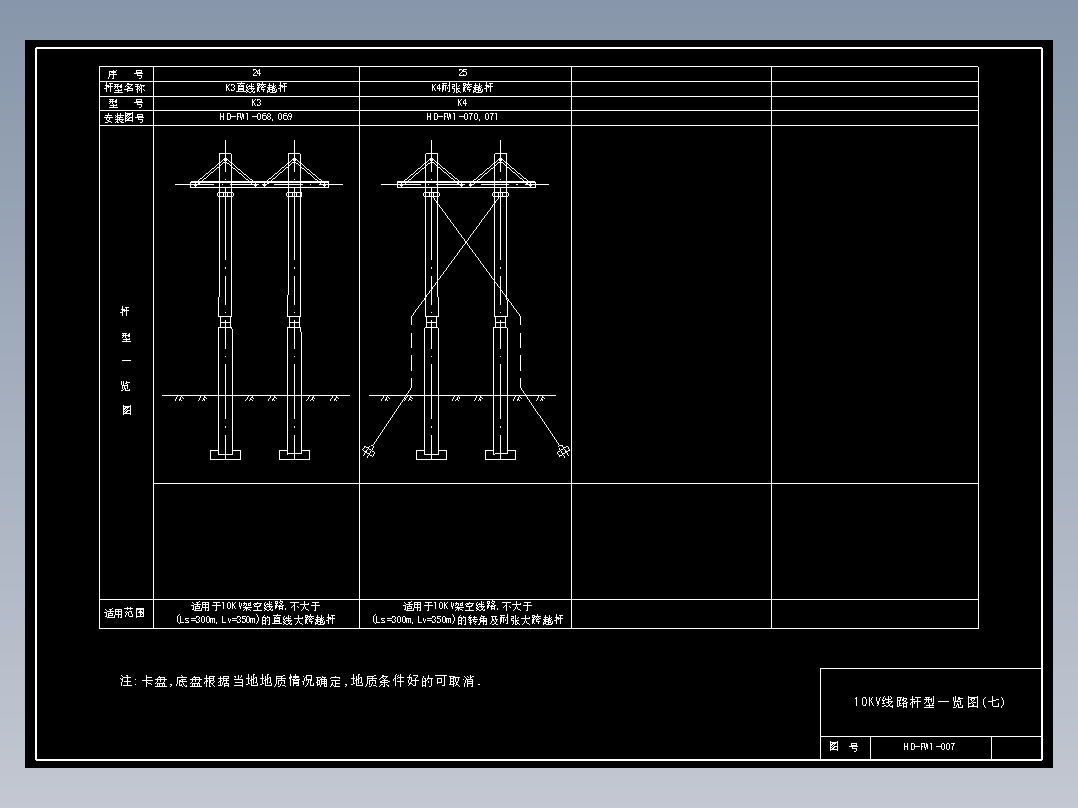Image resolution: width=1078 pixels, height=808 pixels.
Task: Click the '适用范围' row header
Action: point(124,613)
